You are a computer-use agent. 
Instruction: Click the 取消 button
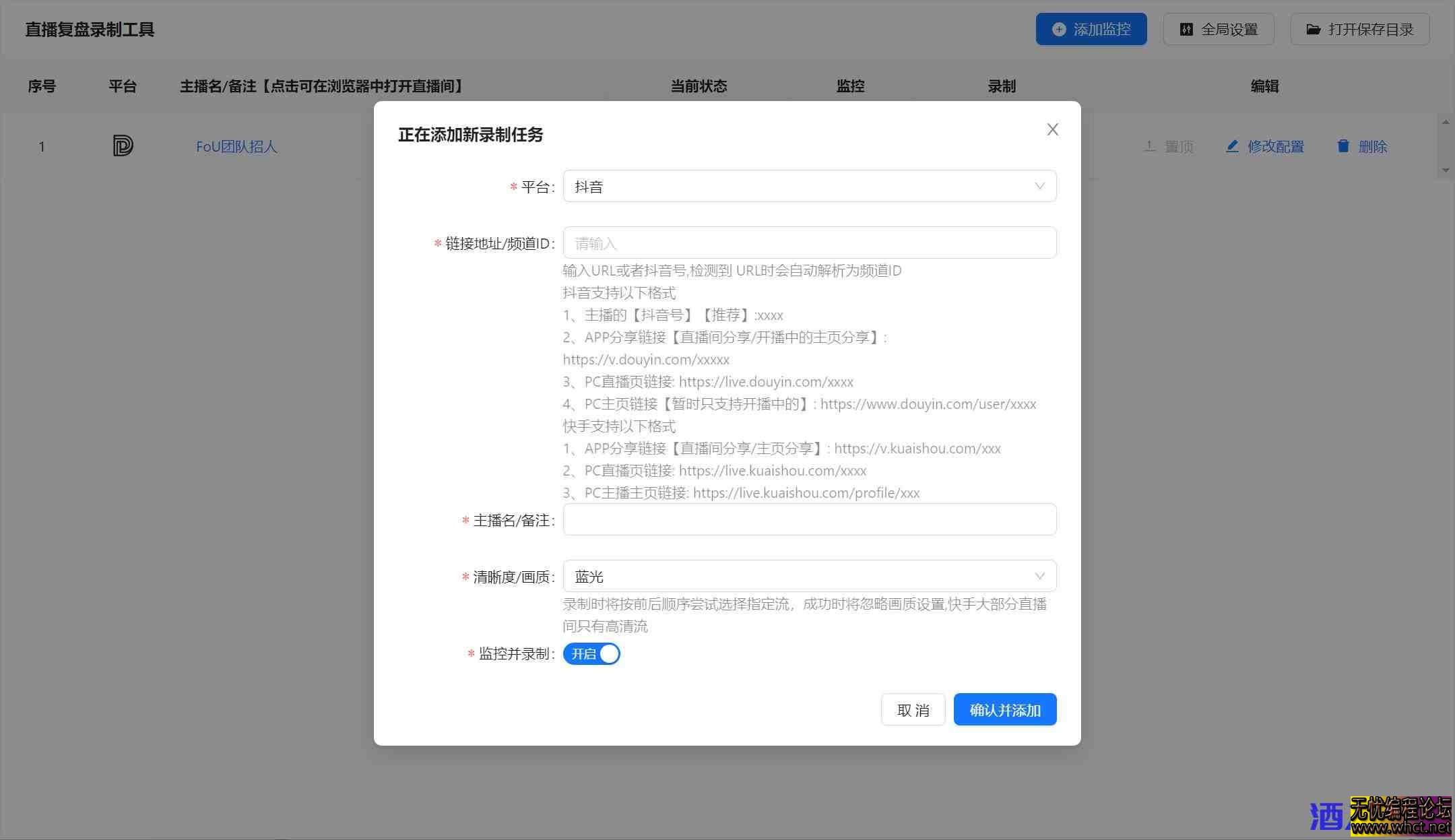913,709
